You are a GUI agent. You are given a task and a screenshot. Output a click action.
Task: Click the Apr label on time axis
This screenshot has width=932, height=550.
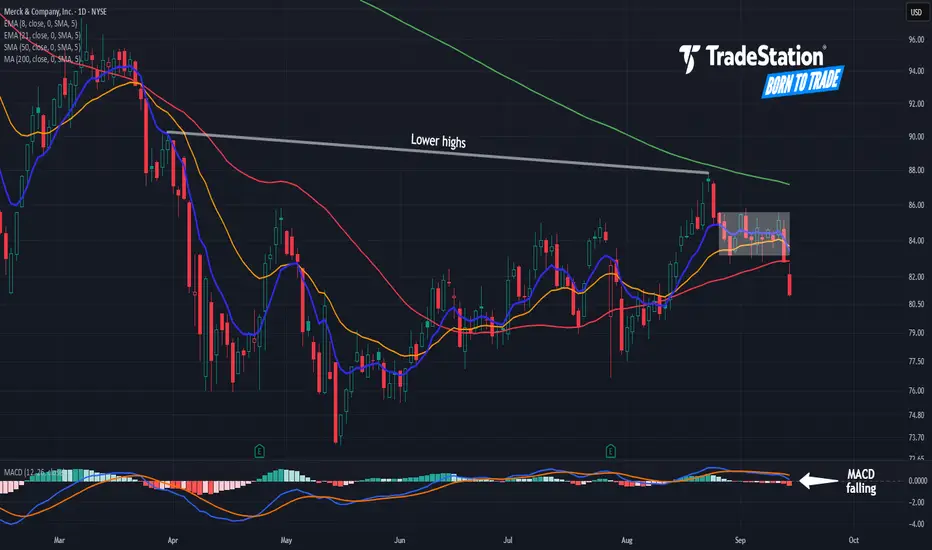(172, 540)
